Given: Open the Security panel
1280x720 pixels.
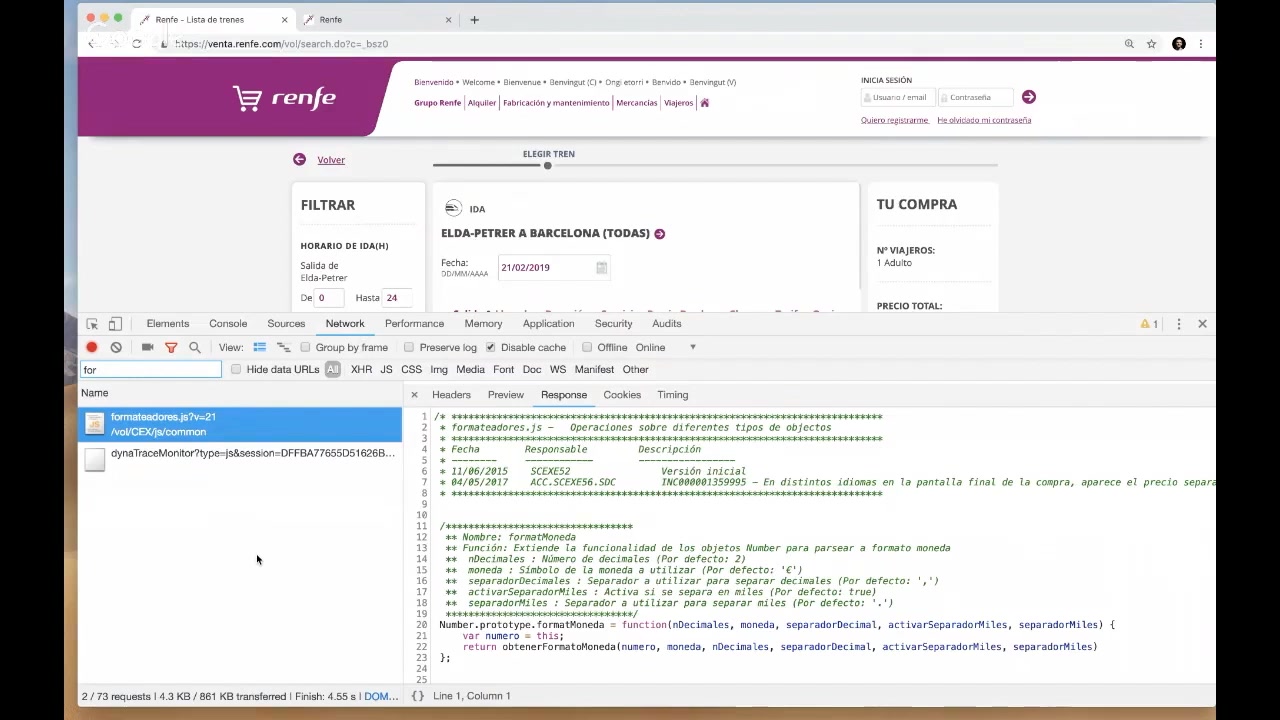Looking at the screenshot, I should tap(613, 324).
